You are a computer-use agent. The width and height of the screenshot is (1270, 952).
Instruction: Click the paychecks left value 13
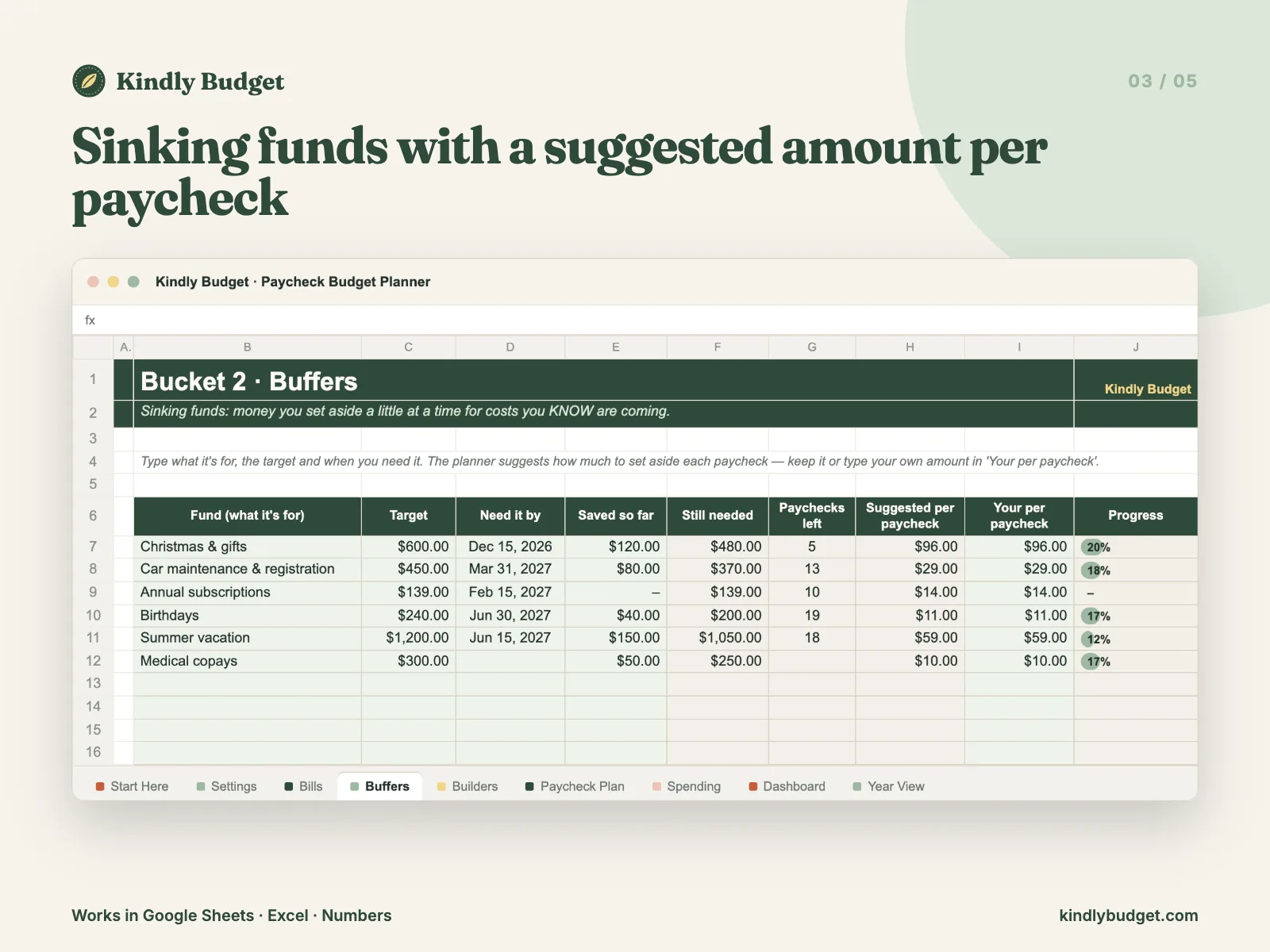click(812, 569)
